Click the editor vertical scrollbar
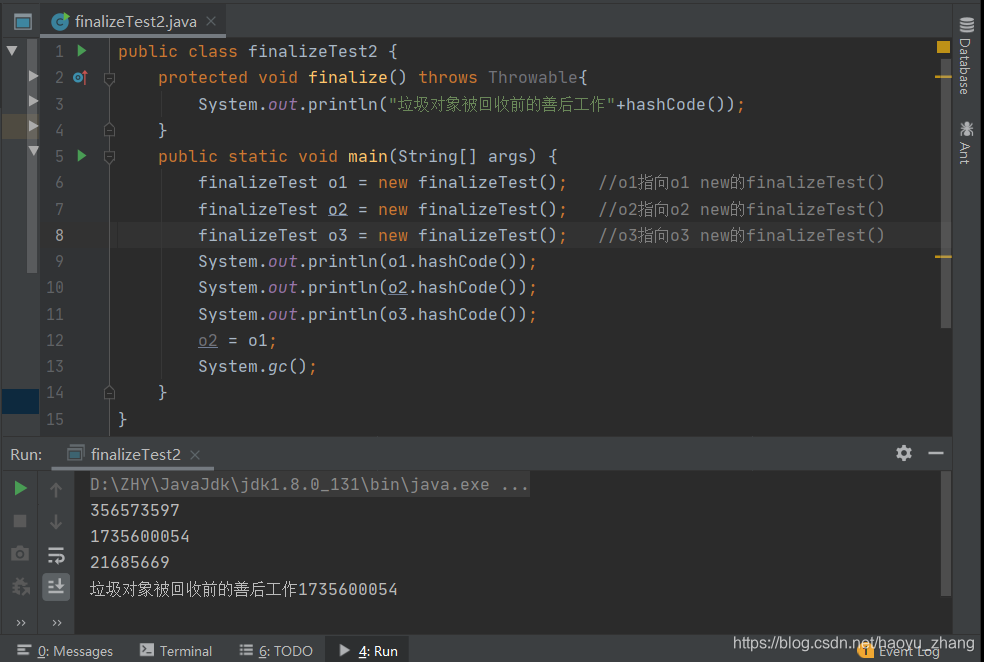Viewport: 984px width, 662px height. tap(946, 193)
